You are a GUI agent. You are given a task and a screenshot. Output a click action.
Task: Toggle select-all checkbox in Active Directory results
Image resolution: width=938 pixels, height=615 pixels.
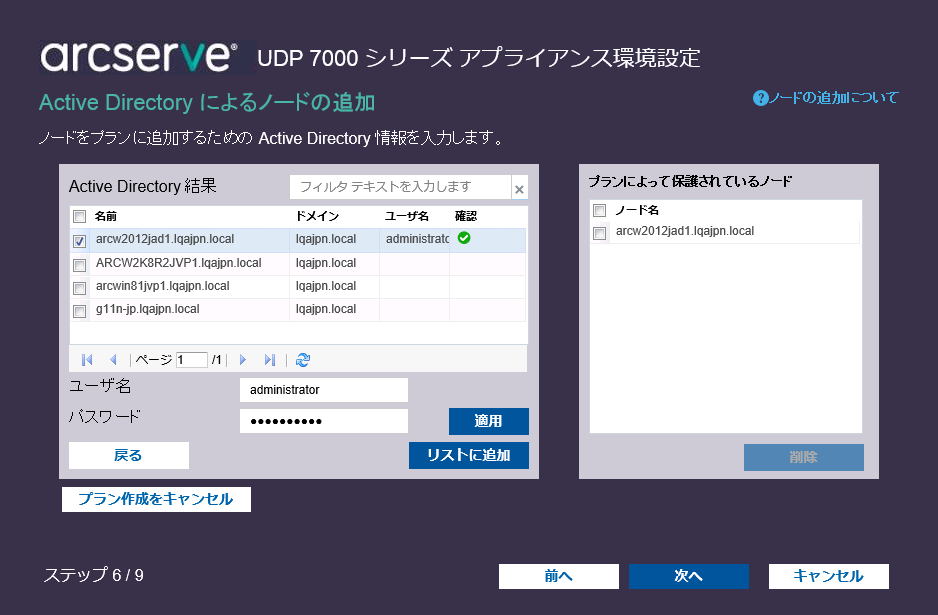pyautogui.click(x=80, y=217)
